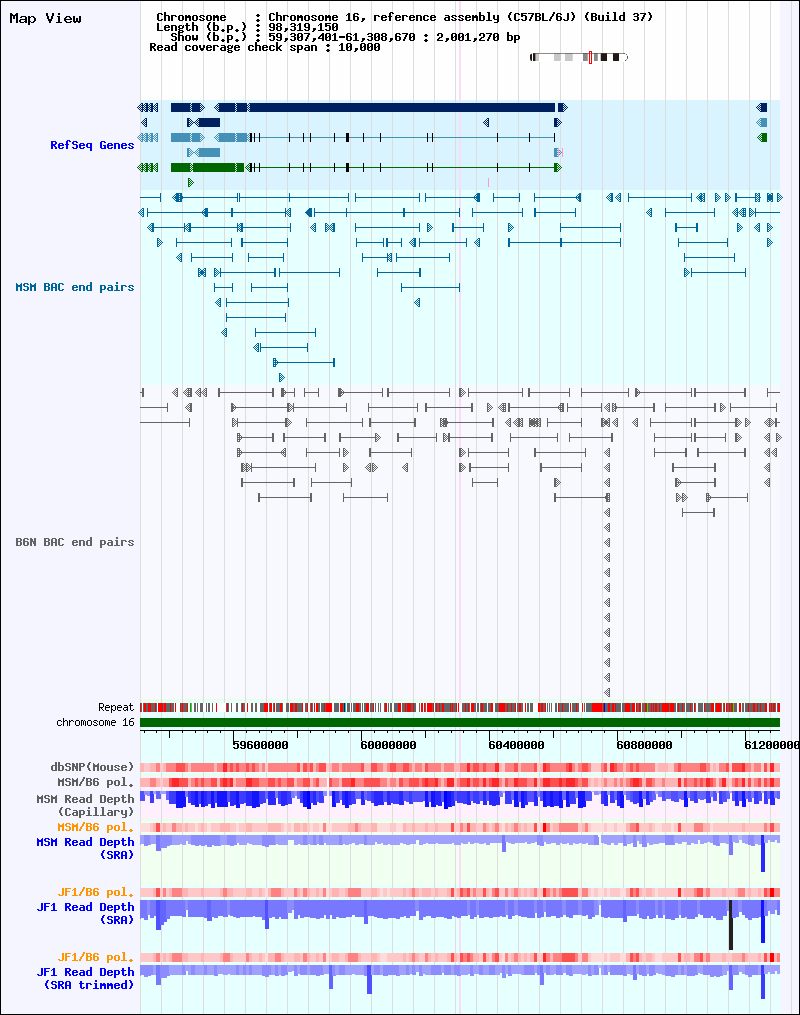The width and height of the screenshot is (800, 1015).
Task: Click the red position marker on the ideogram
Action: click(590, 57)
